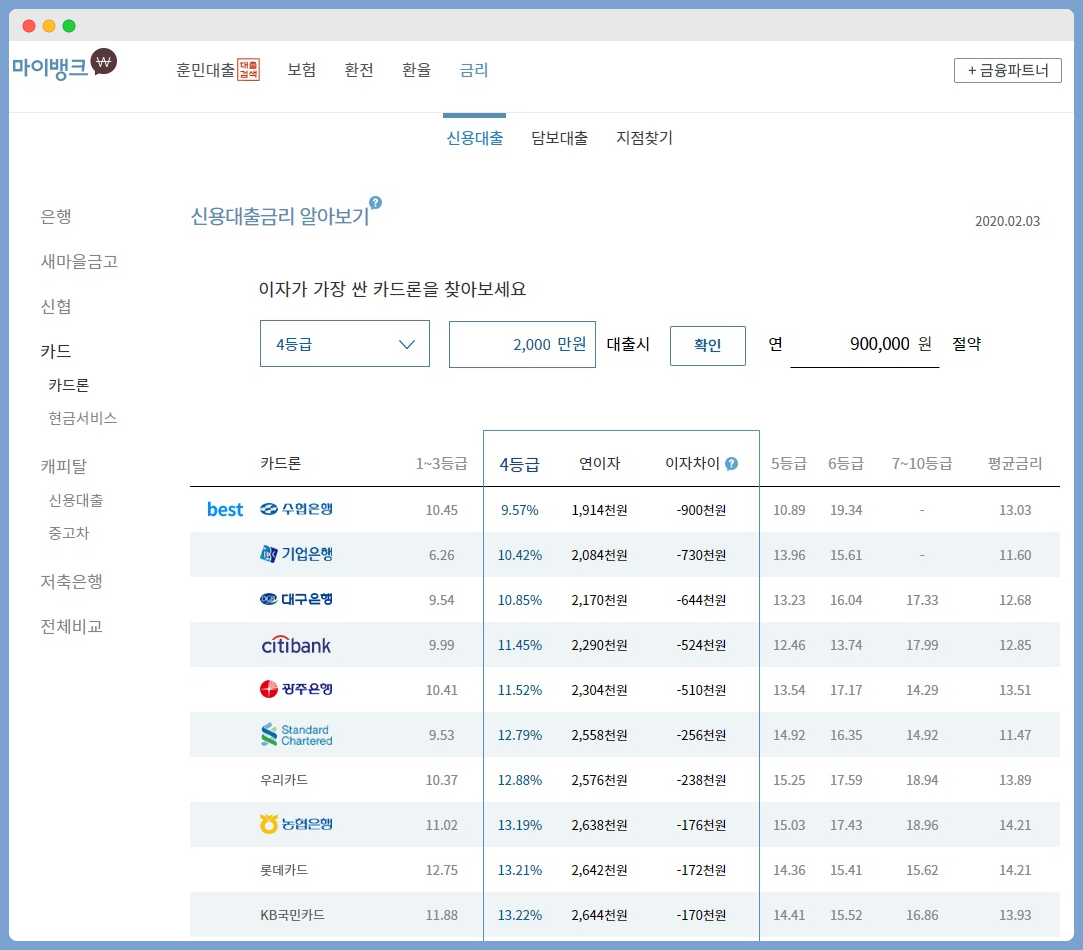The image size is (1083, 950).
Task: Click 롯데카드 row name
Action: point(284,870)
